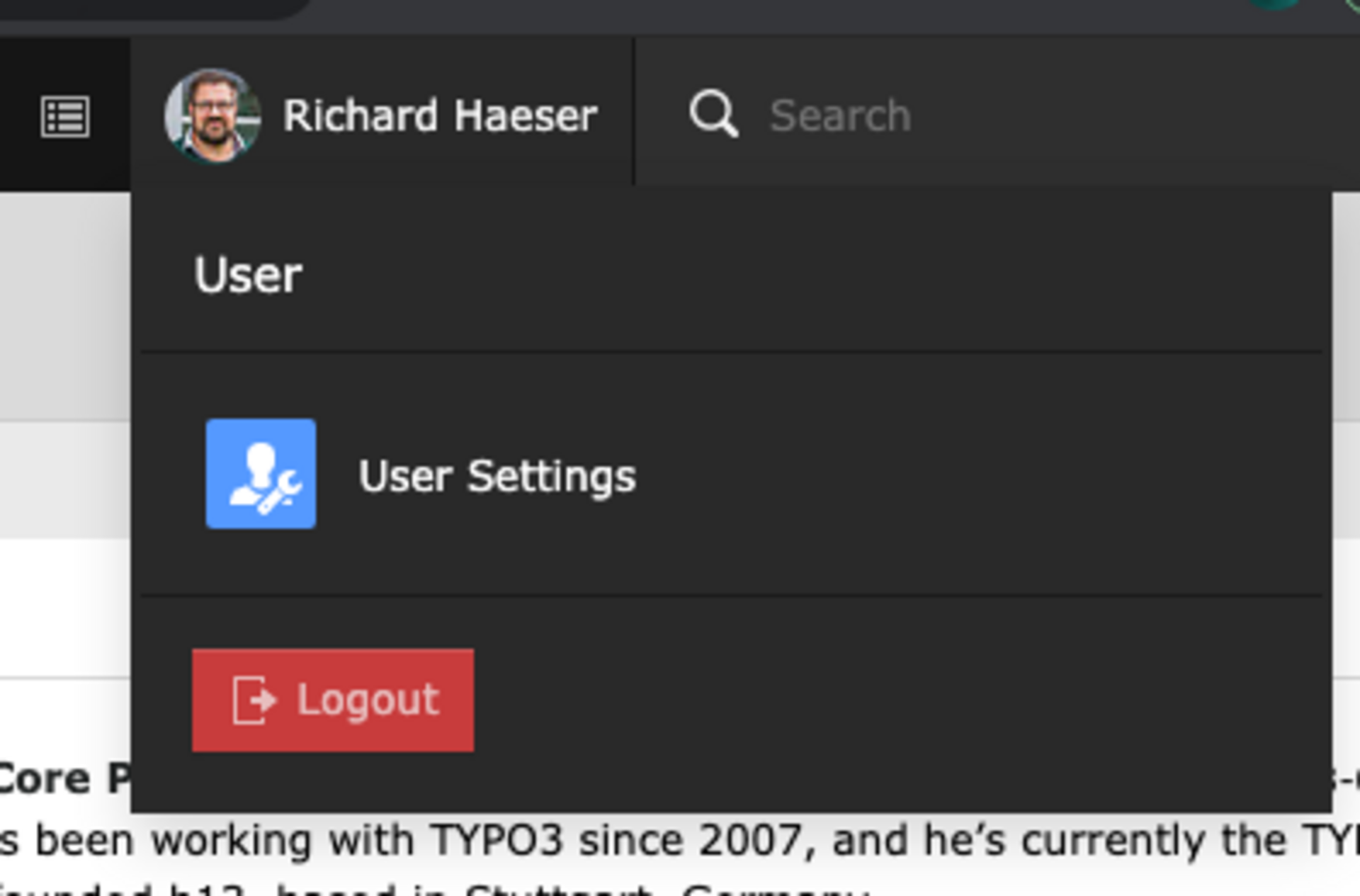Click the light gray page header area
1360x896 pixels.
(x=65, y=305)
